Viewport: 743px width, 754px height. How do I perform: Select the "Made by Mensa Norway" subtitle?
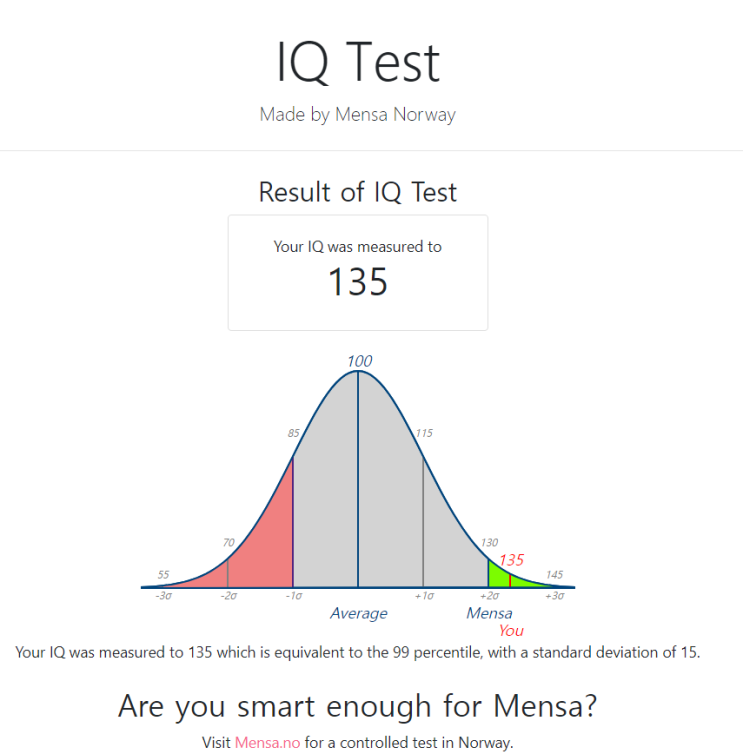tap(357, 114)
